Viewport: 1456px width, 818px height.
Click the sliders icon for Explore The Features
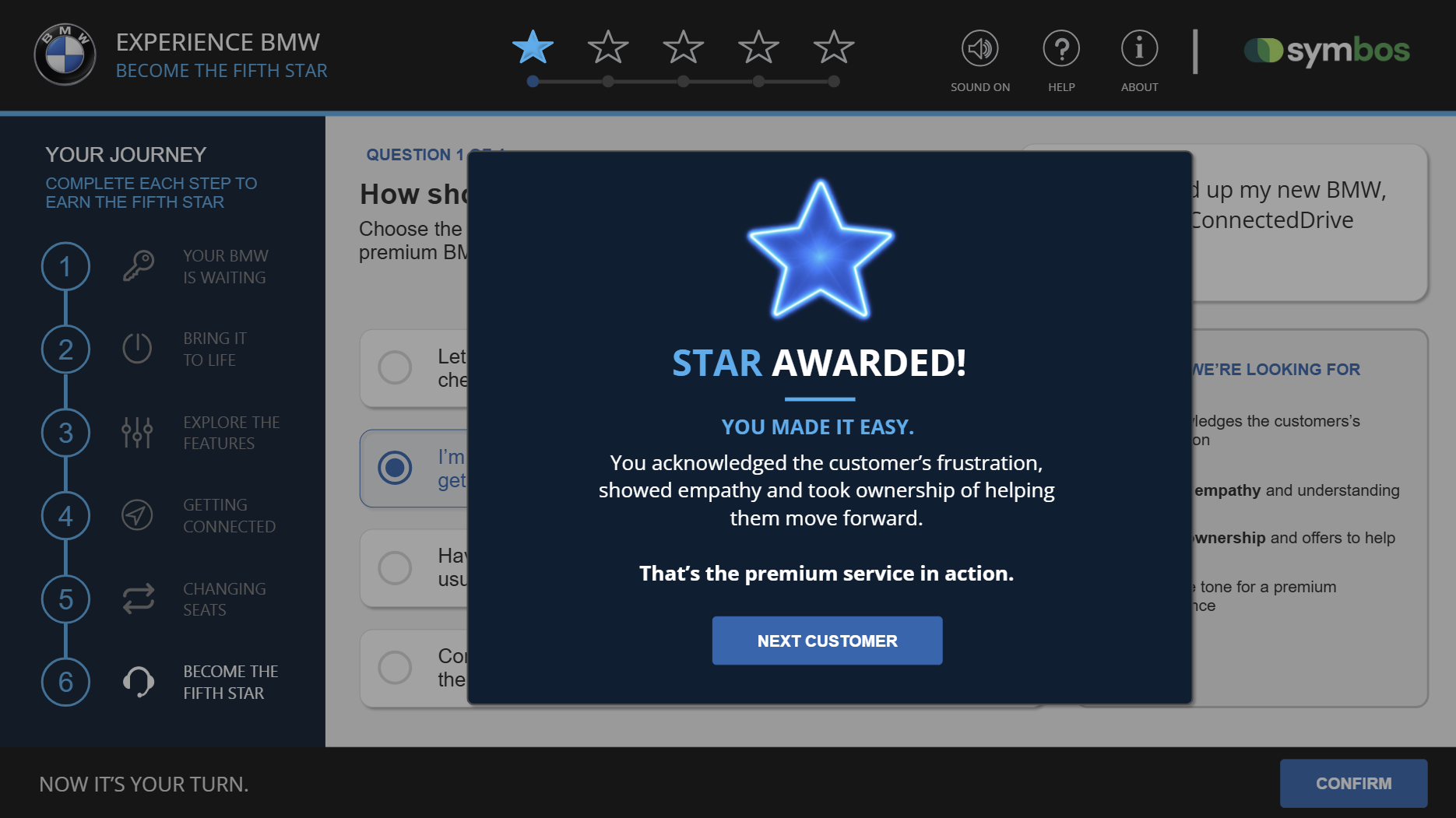(x=137, y=432)
